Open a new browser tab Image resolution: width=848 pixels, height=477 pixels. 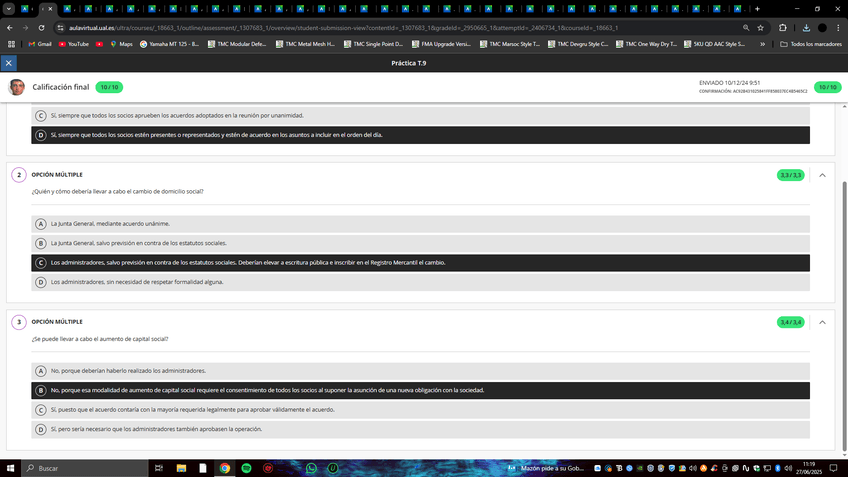756,8
